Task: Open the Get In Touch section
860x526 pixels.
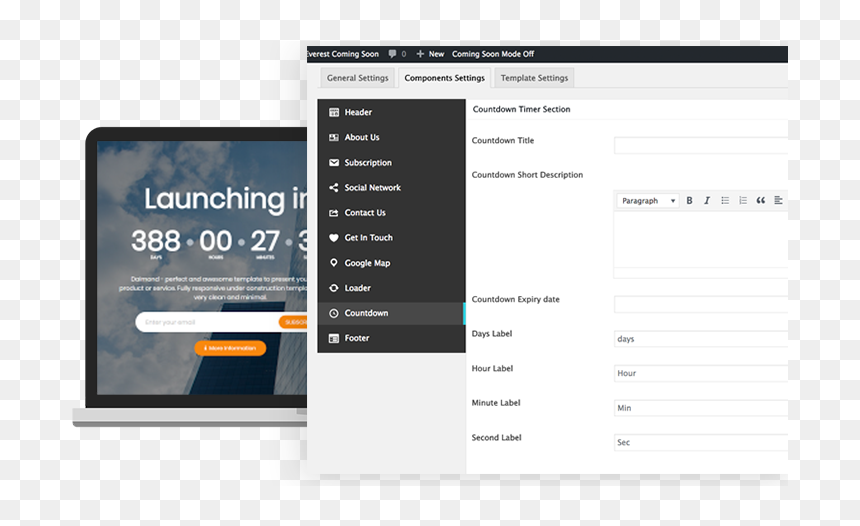Action: (391, 237)
